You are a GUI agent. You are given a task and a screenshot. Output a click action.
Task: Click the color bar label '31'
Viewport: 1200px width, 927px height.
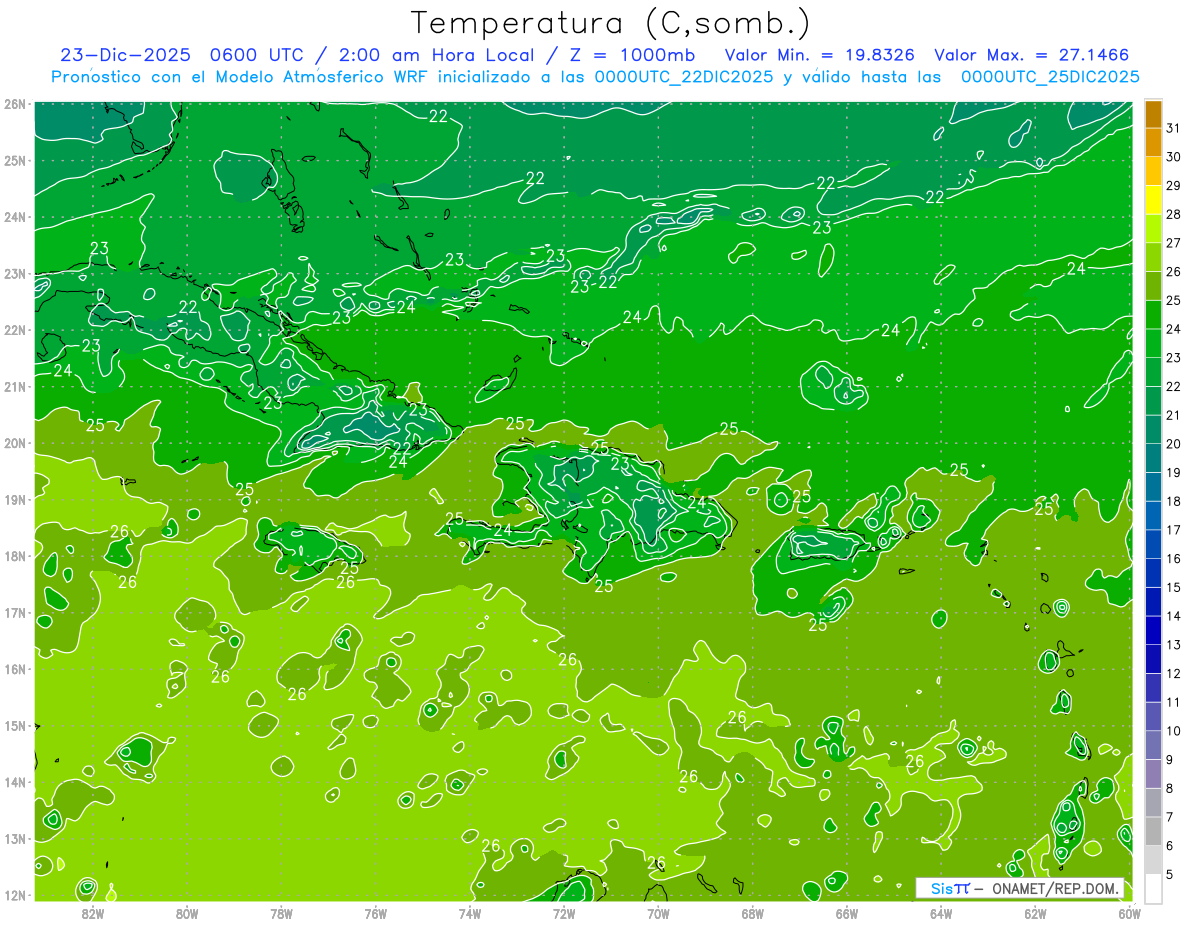pos(1174,128)
